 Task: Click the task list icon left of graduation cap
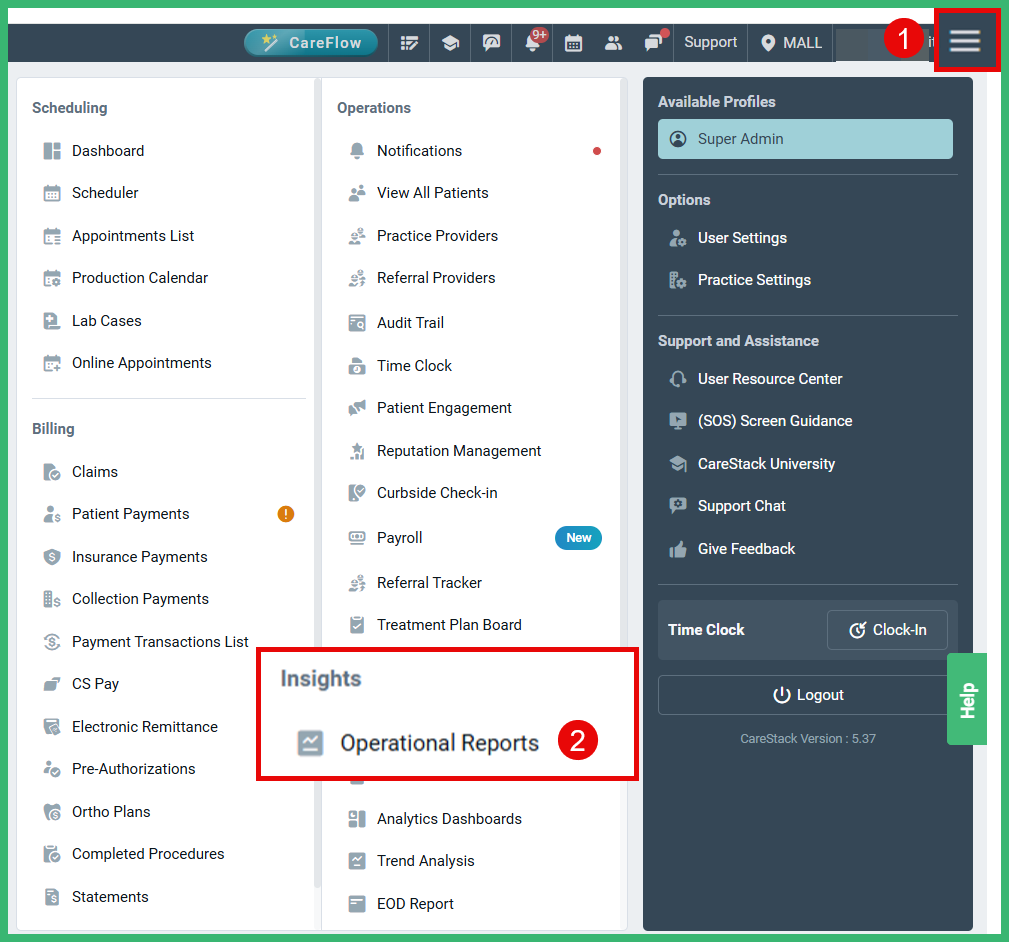[409, 42]
